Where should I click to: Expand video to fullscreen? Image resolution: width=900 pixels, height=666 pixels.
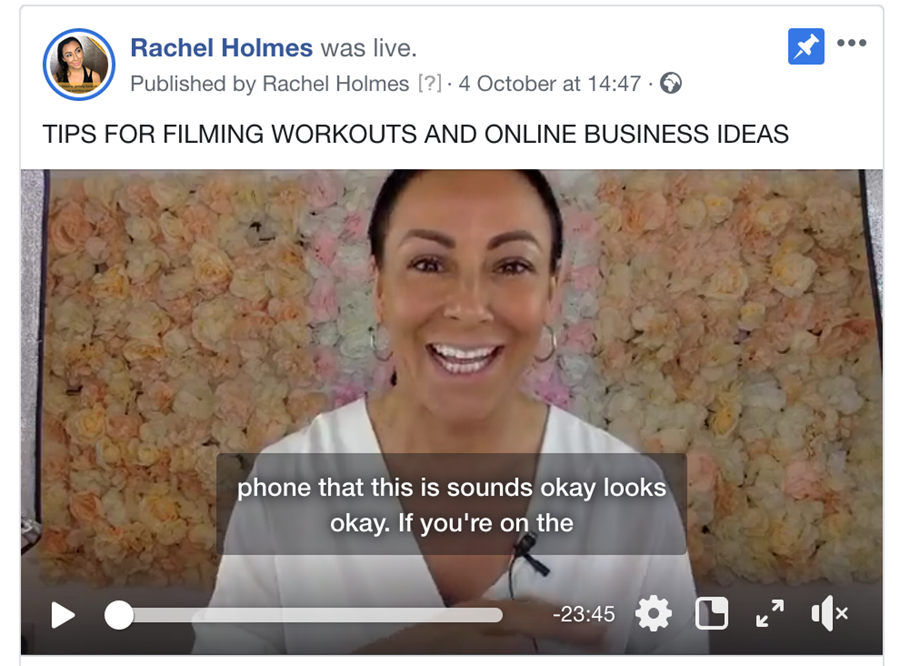[770, 614]
